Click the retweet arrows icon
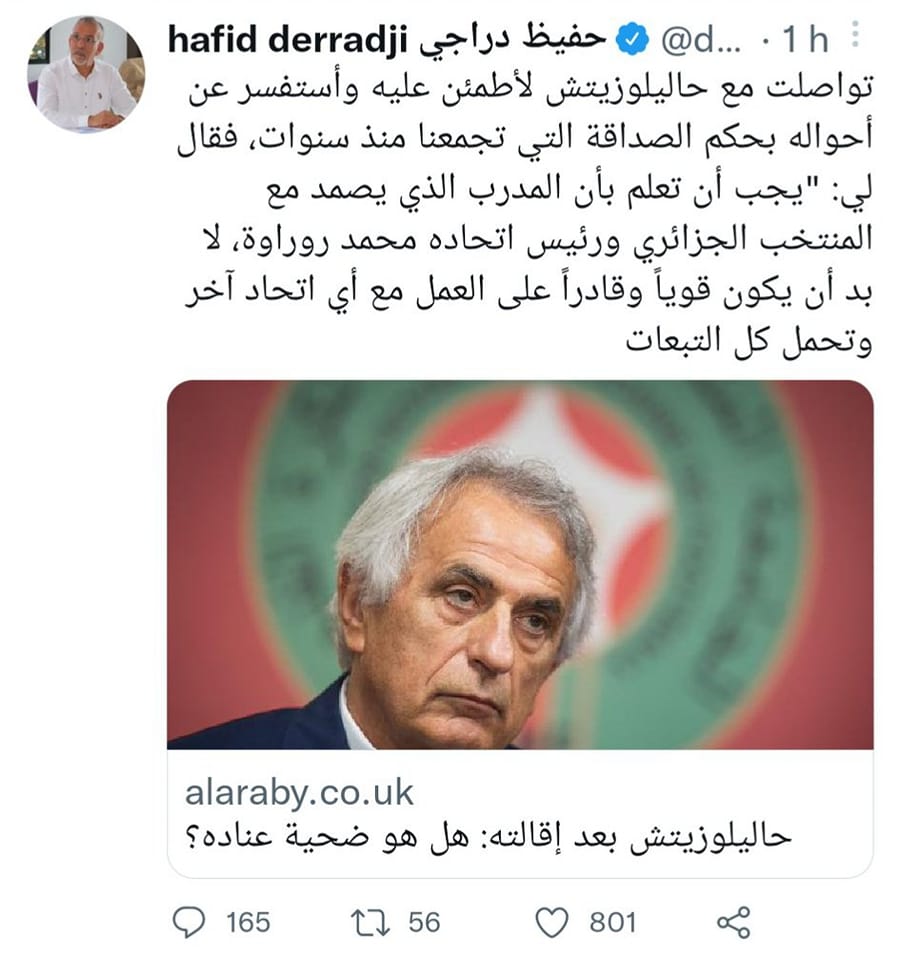Screen dimensions: 900x960 pos(370,923)
